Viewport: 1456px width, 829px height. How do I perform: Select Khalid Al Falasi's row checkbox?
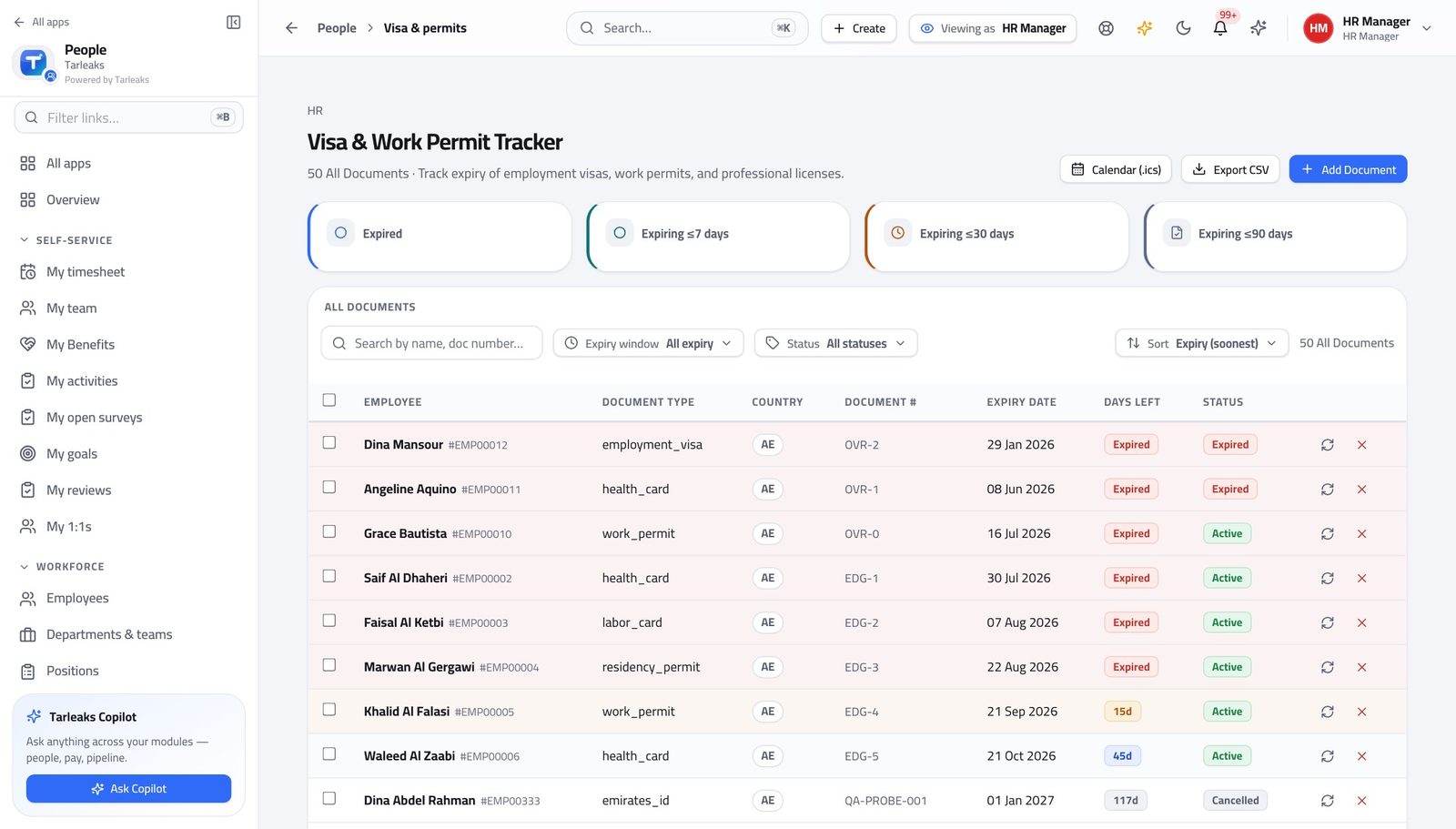pyautogui.click(x=329, y=711)
